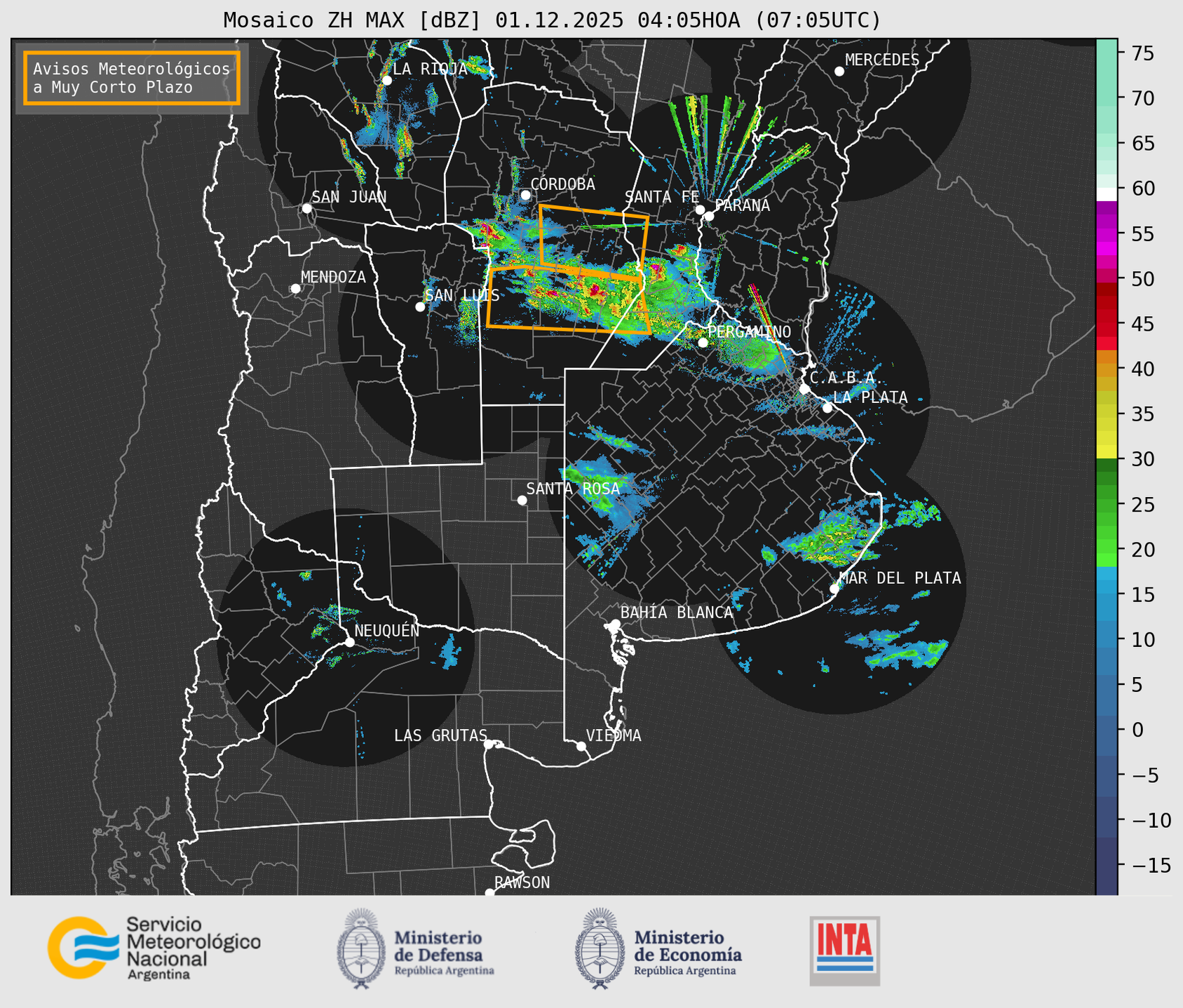Image resolution: width=1183 pixels, height=1008 pixels.
Task: Click the radar echo cluster north of Mar del Plata
Action: point(831,538)
